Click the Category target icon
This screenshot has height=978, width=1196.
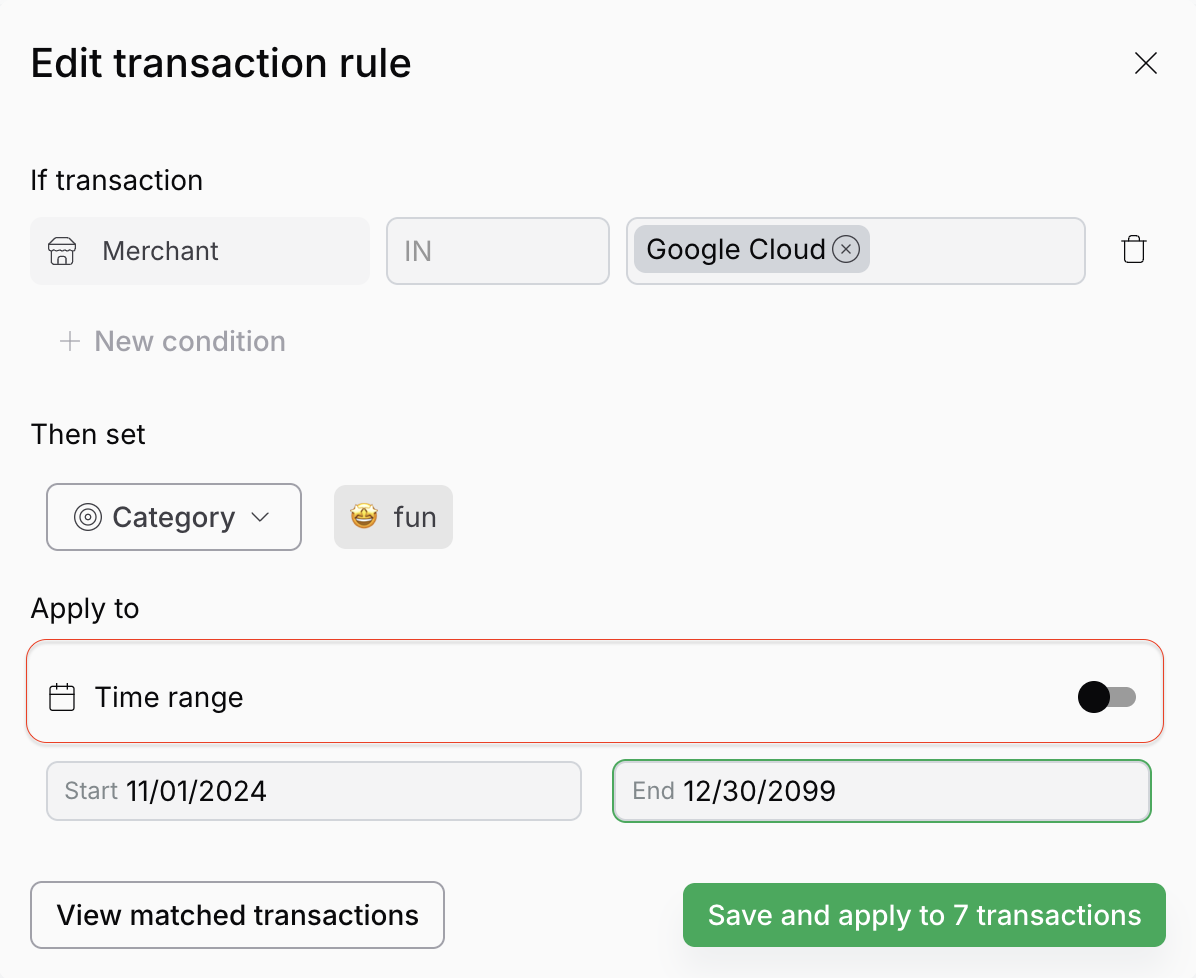coord(88,517)
